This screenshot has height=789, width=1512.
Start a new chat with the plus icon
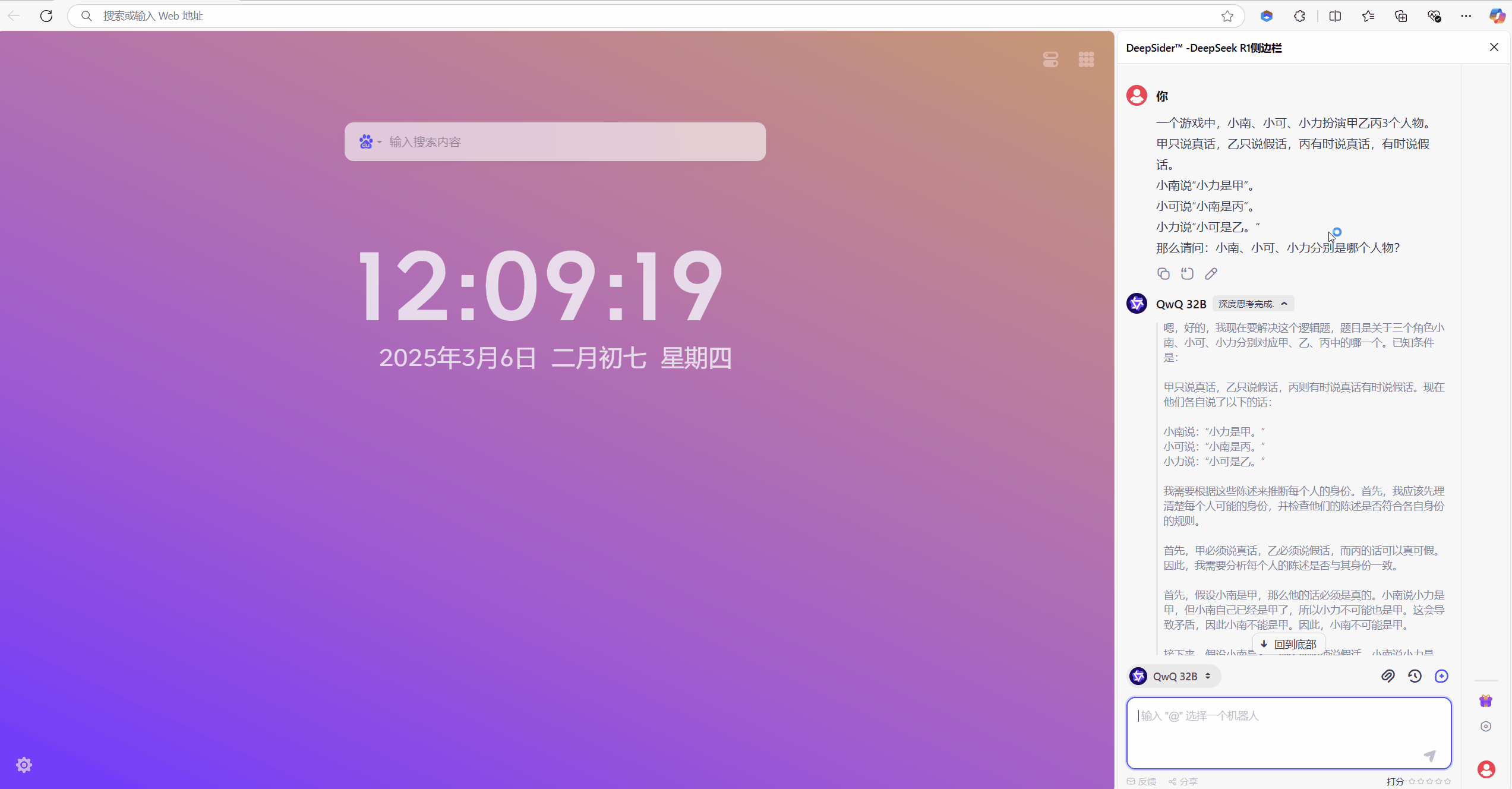1442,676
